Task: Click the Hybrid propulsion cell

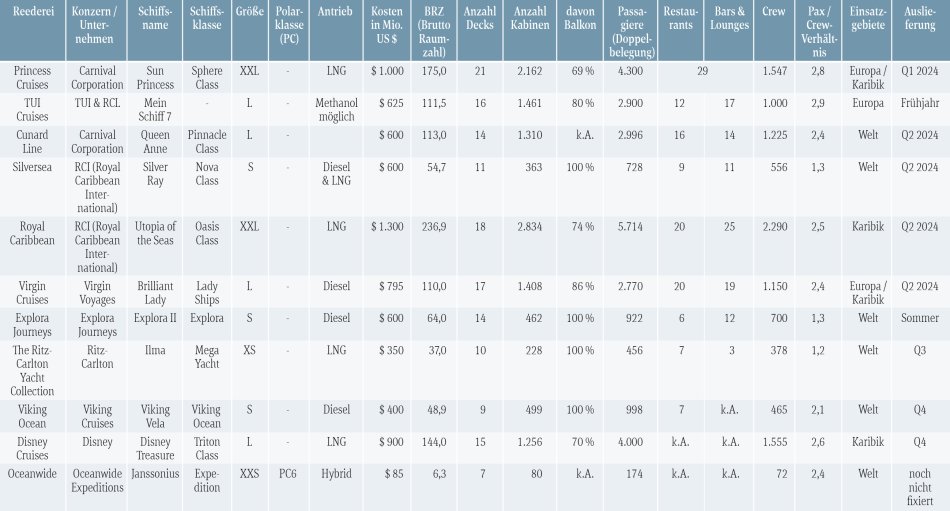Action: [336, 474]
